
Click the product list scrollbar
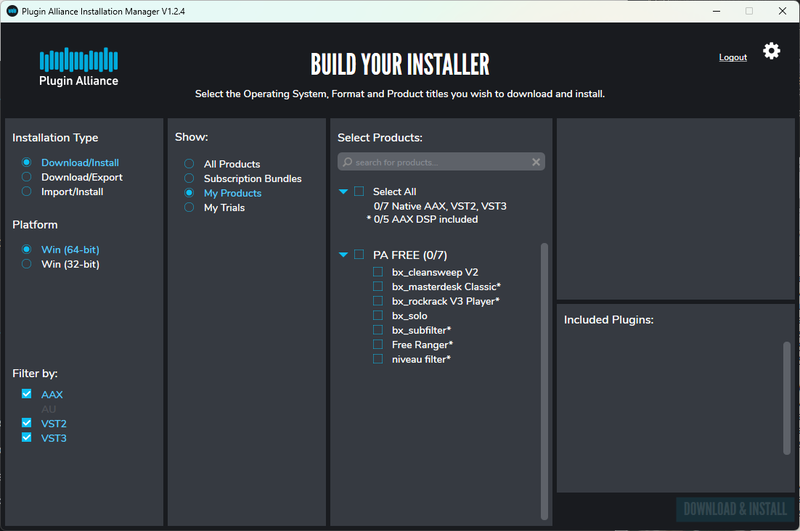(x=544, y=381)
